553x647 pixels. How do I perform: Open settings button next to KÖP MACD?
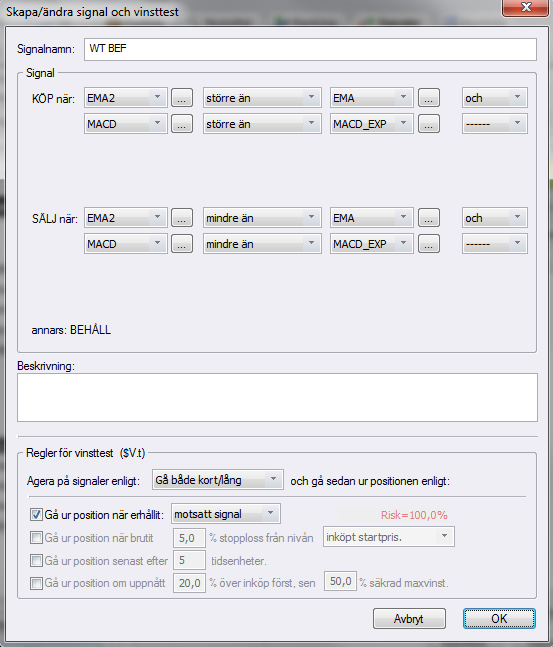click(x=182, y=124)
